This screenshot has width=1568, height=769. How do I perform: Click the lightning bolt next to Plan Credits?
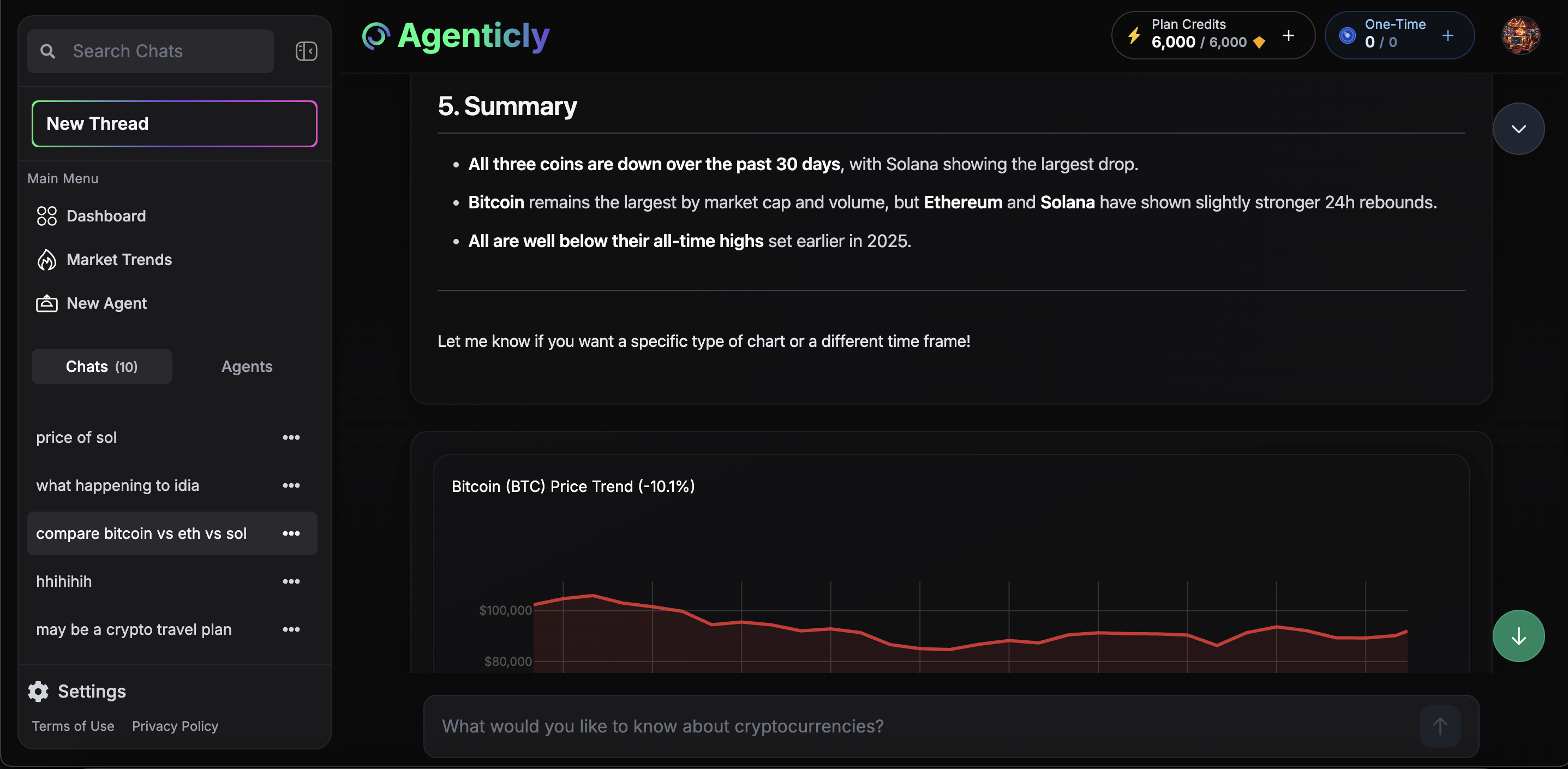coord(1134,35)
